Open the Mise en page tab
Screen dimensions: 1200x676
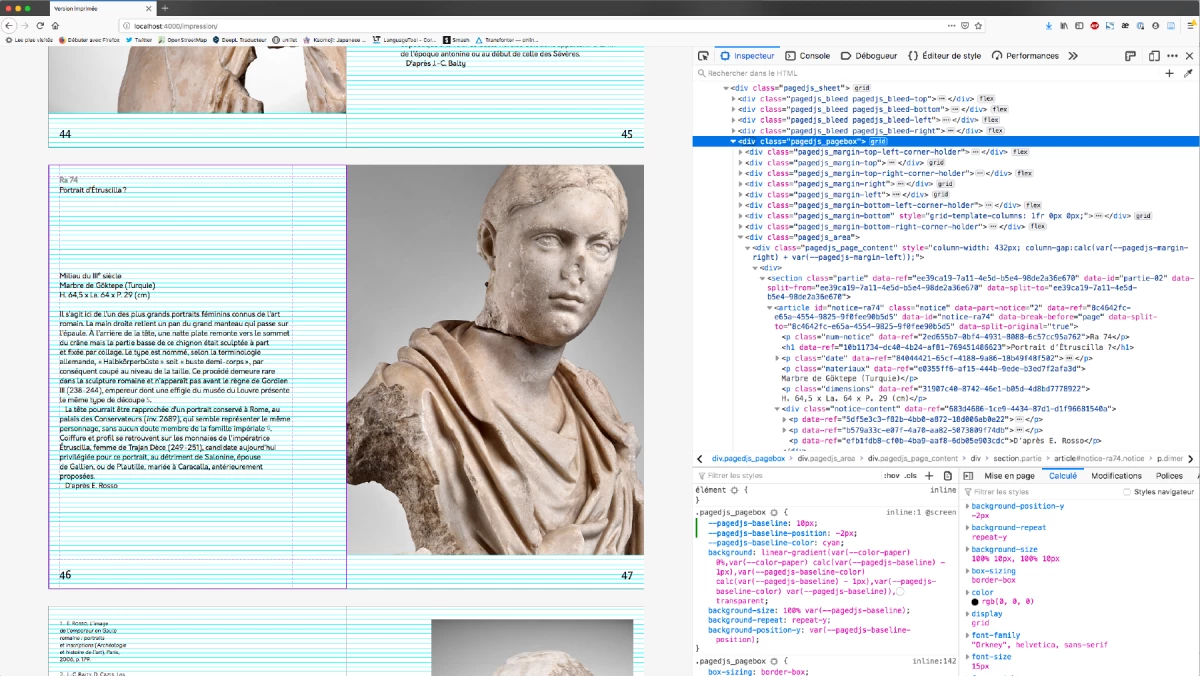pos(1009,476)
